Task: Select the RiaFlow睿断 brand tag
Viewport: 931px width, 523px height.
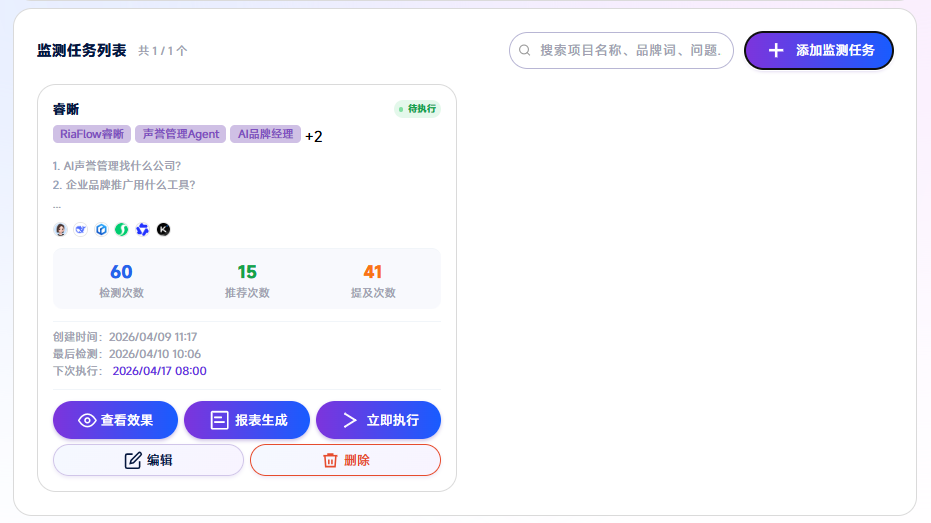Action: point(92,134)
